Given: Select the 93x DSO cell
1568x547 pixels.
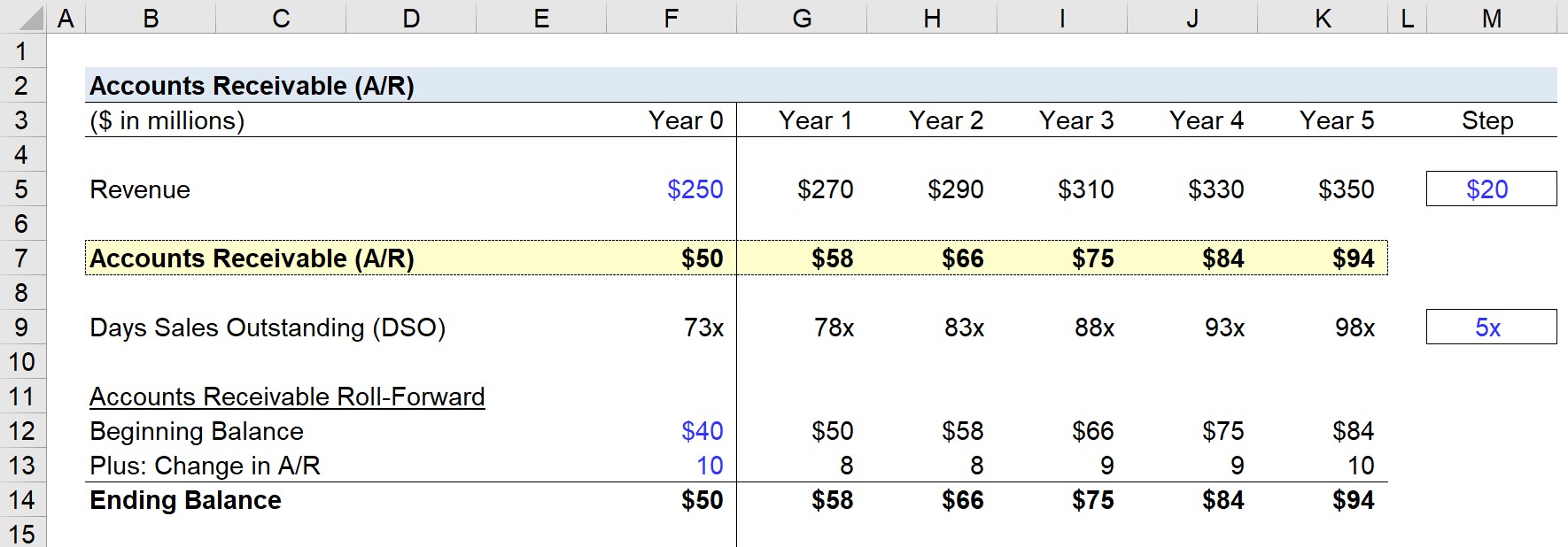Looking at the screenshot, I should click(1192, 327).
